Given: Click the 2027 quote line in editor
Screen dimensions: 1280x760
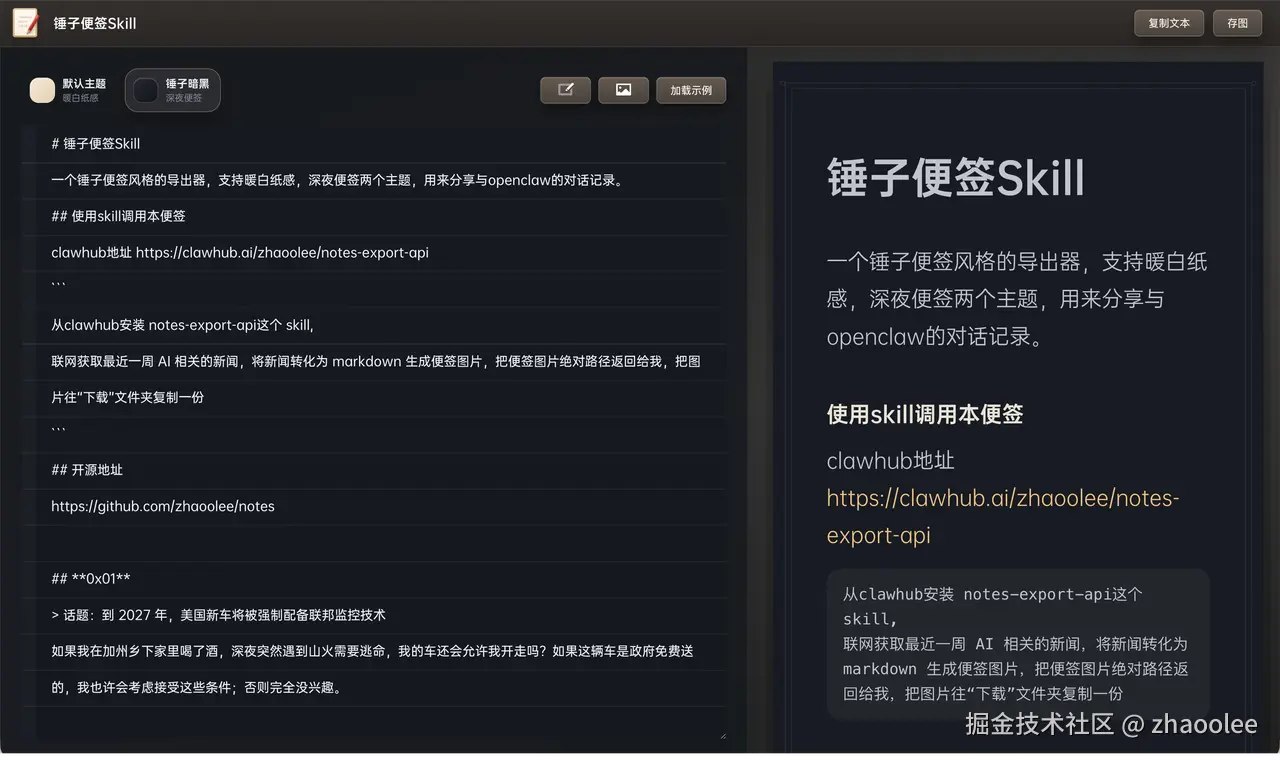Looking at the screenshot, I should tap(218, 615).
